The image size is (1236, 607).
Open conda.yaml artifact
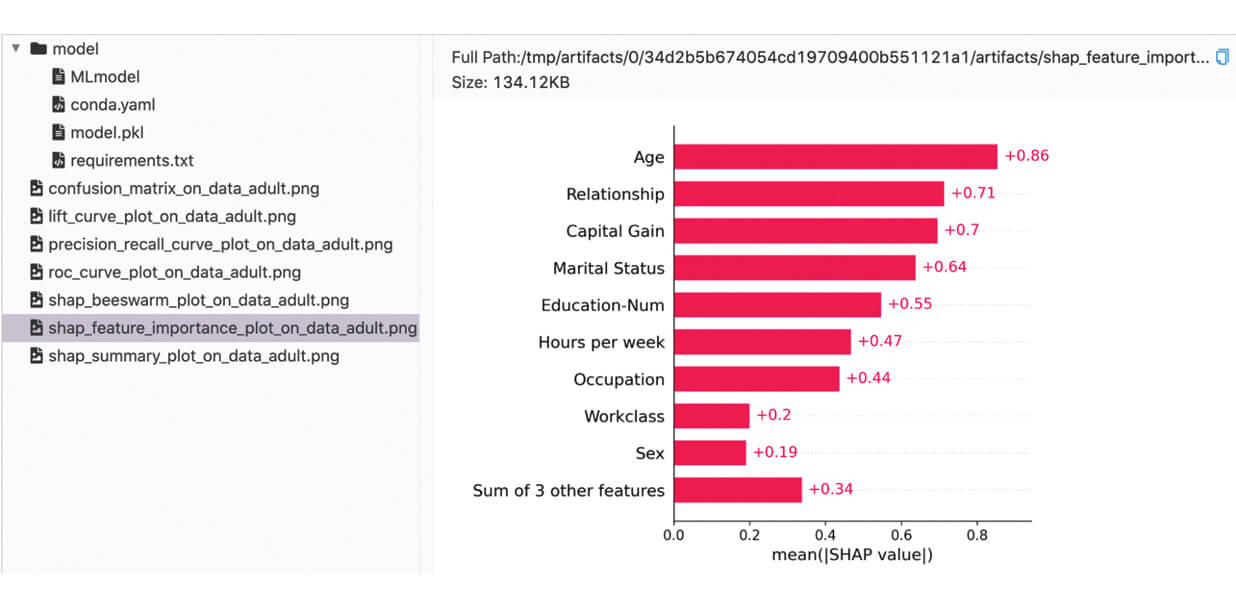[x=112, y=104]
